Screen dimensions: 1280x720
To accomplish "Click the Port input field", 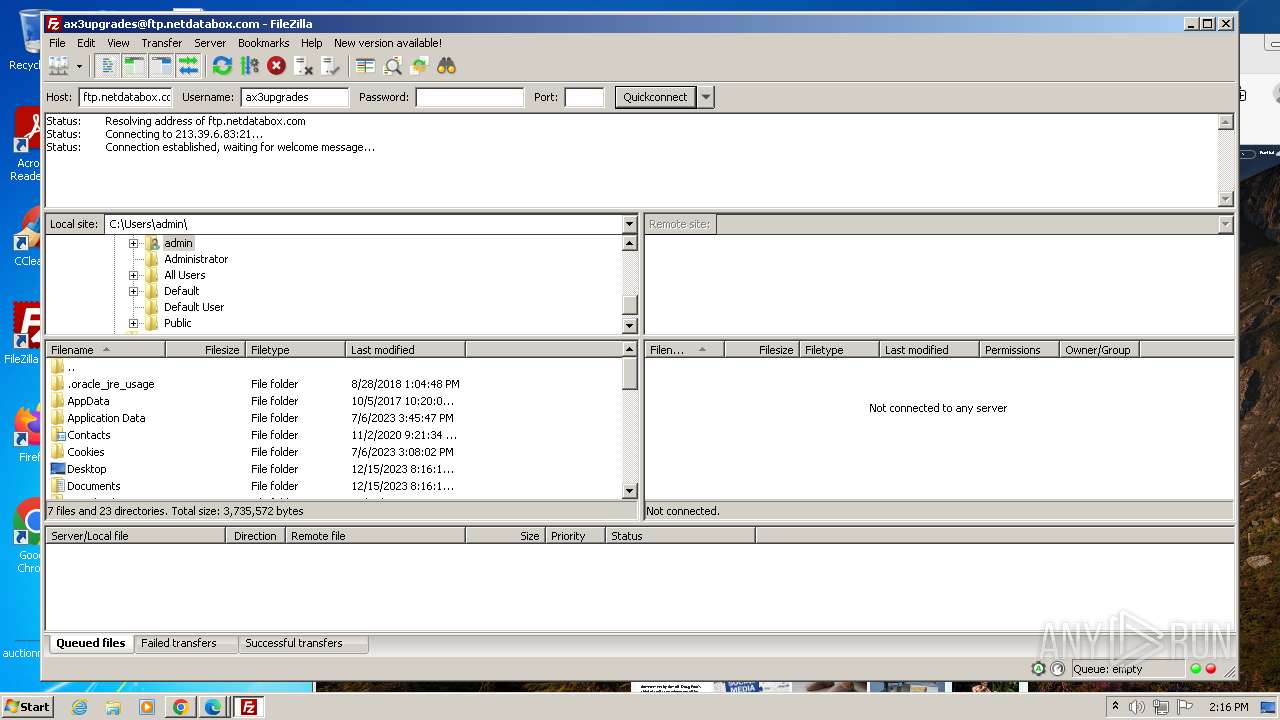I will click(584, 97).
